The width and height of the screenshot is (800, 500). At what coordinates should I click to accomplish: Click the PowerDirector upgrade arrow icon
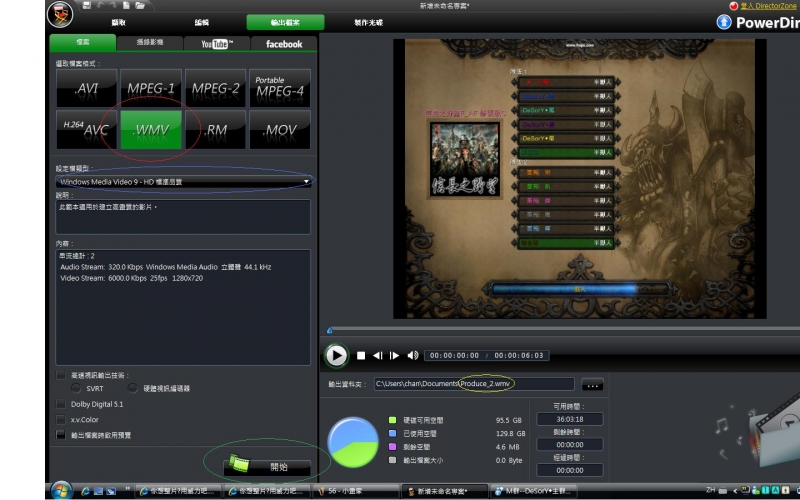pyautogui.click(x=724, y=22)
